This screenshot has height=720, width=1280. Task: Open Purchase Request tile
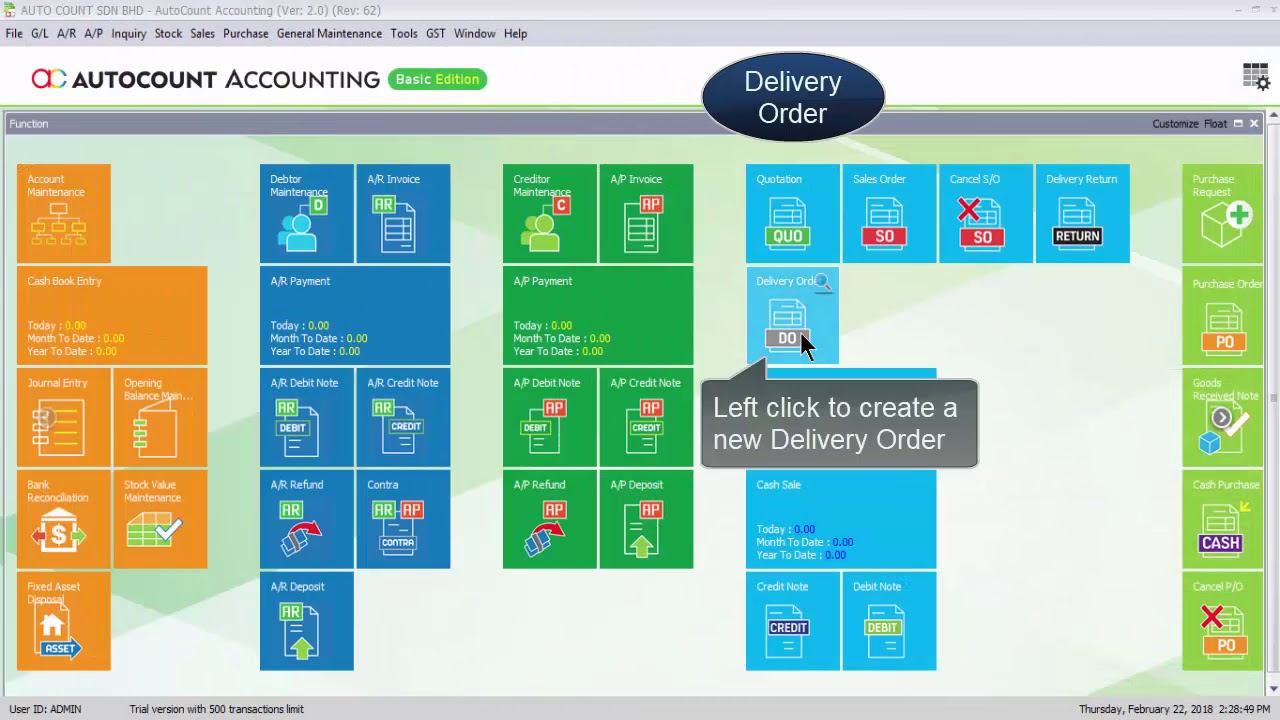tap(1222, 214)
